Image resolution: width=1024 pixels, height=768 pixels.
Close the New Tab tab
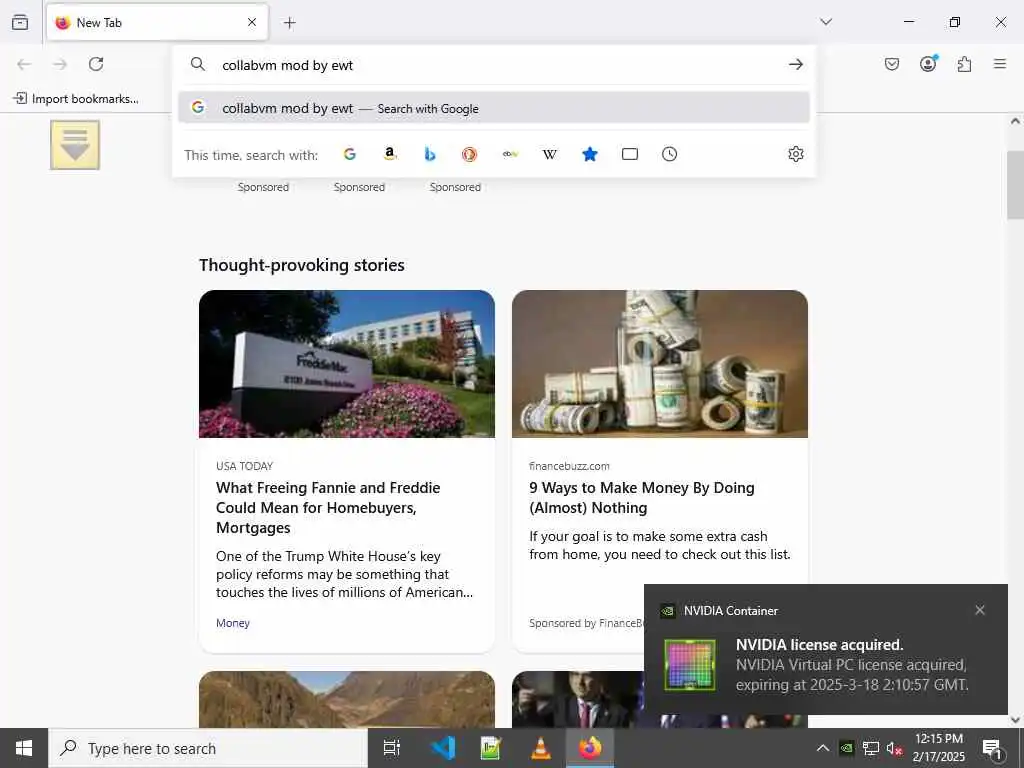pos(252,22)
